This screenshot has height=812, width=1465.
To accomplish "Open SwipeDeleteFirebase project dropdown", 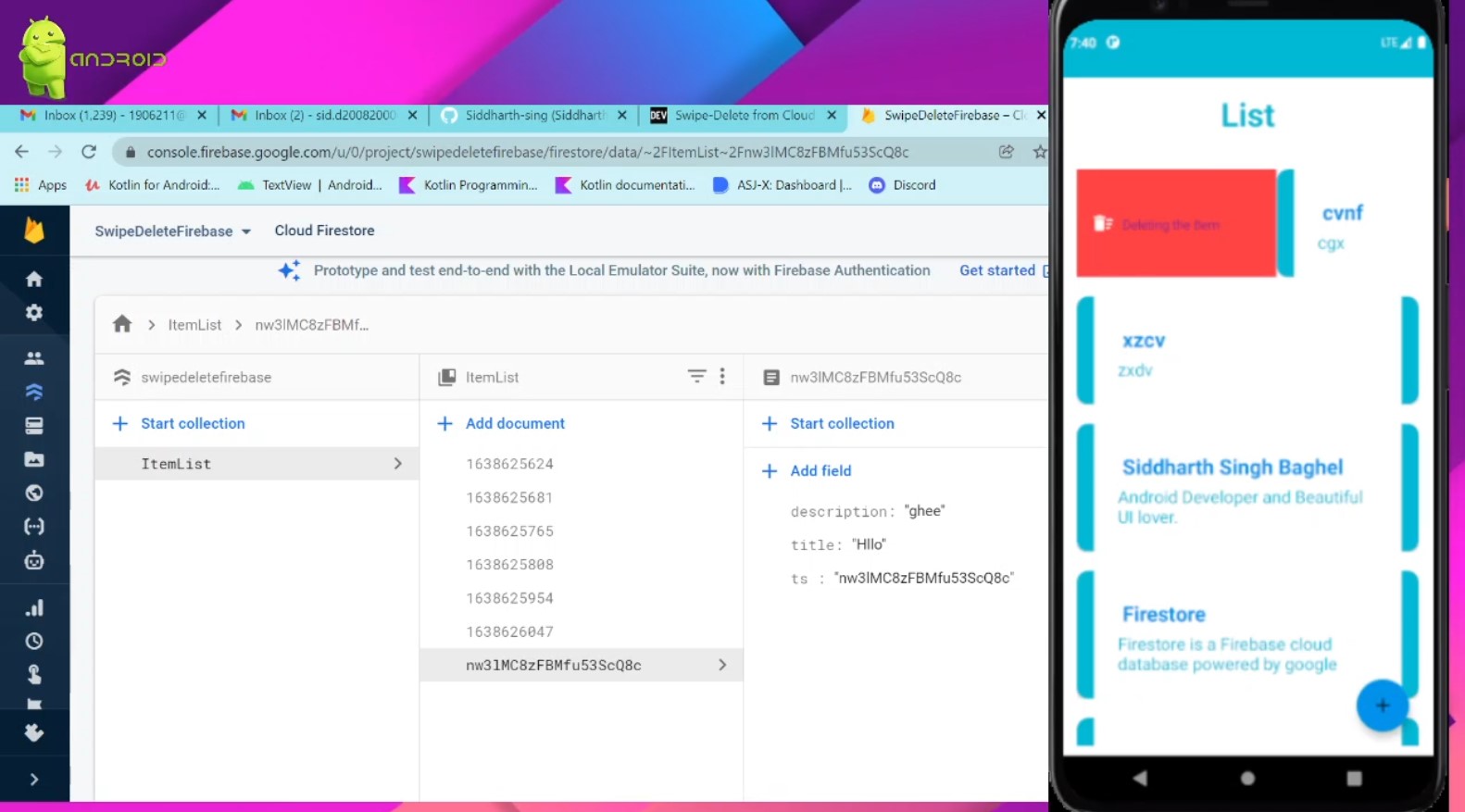I will tap(173, 231).
